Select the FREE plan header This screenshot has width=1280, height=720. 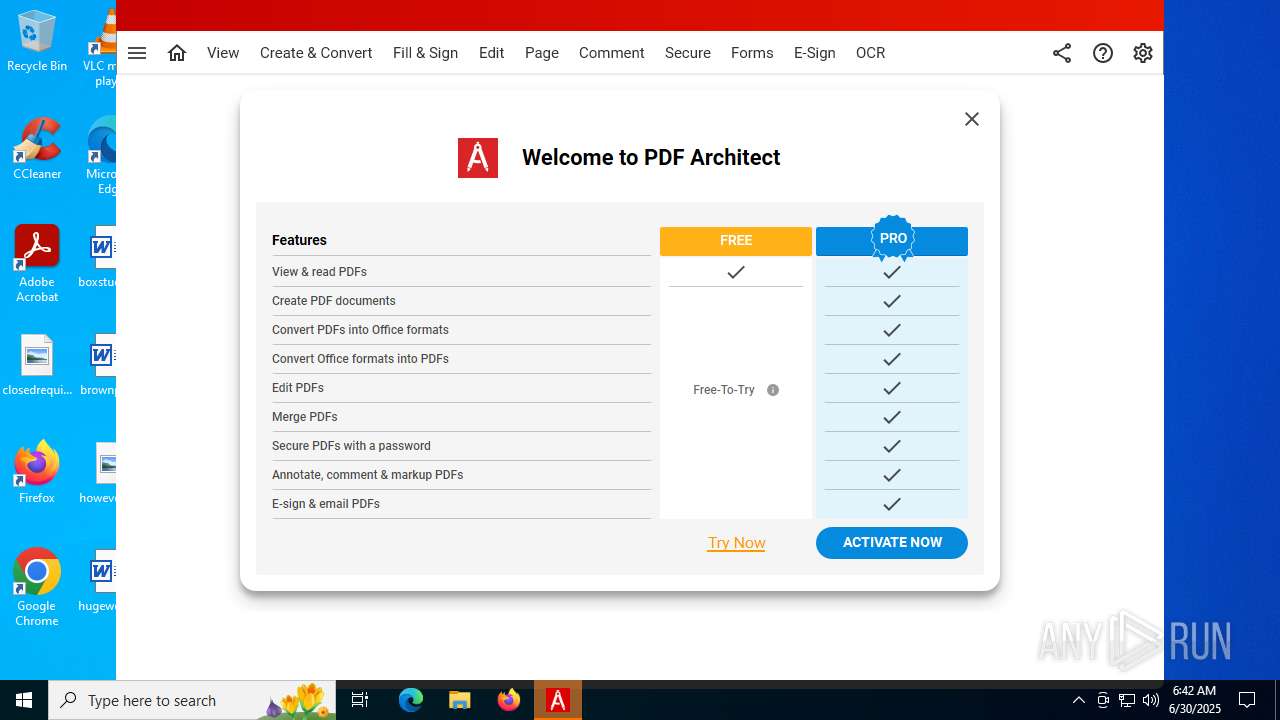(x=736, y=240)
